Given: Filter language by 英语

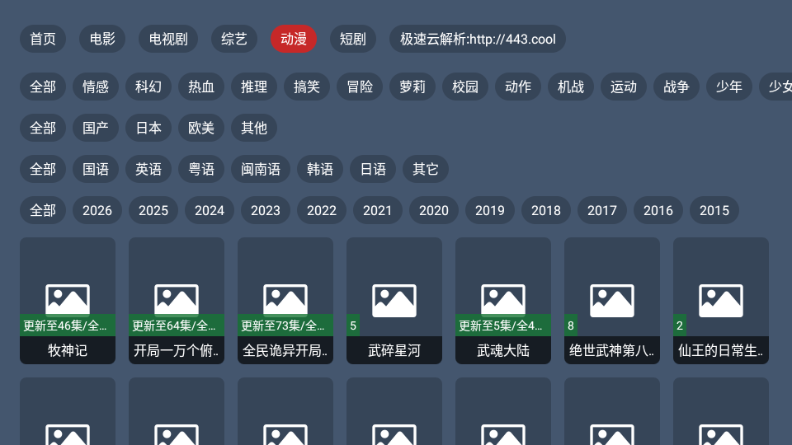Looking at the screenshot, I should pyautogui.click(x=148, y=169).
